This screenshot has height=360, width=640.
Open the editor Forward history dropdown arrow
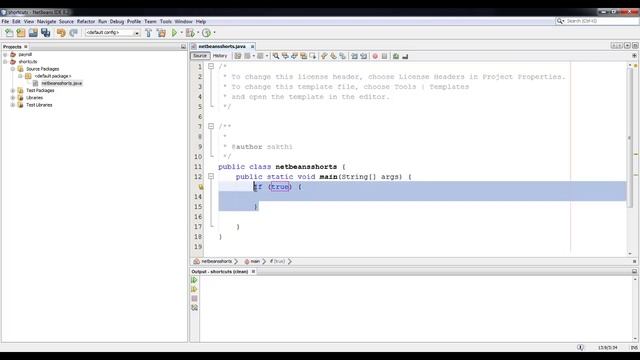pyautogui.click(x=267, y=56)
